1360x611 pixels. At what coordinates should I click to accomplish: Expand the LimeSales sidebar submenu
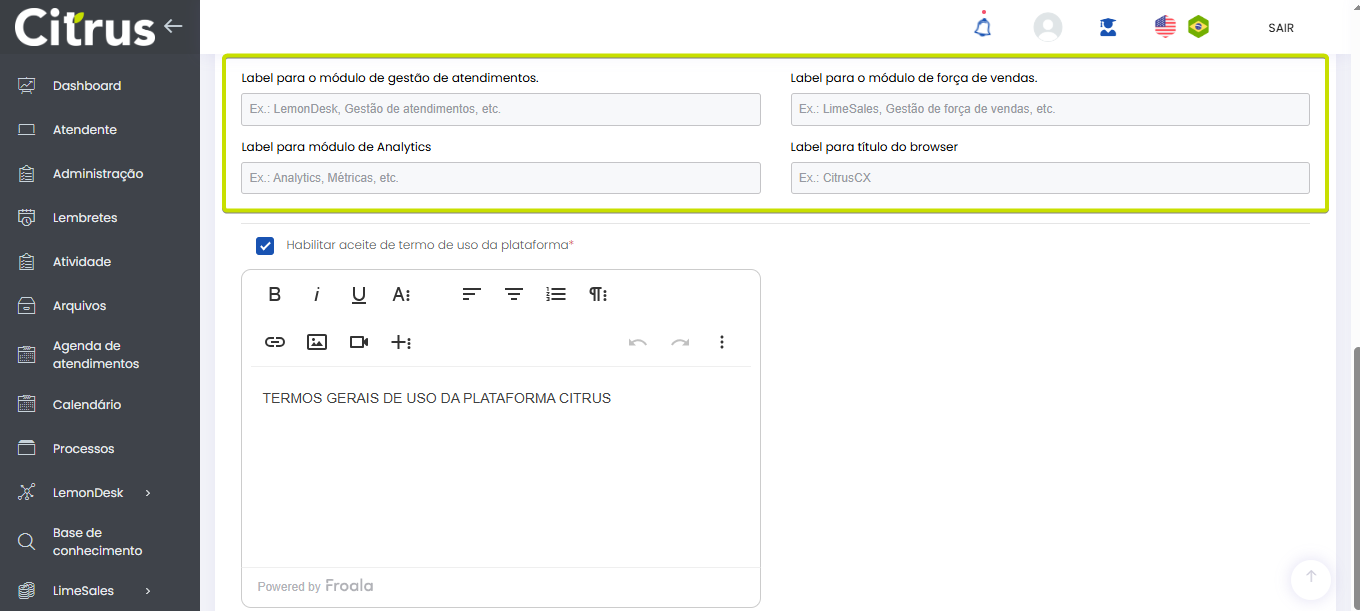click(148, 591)
